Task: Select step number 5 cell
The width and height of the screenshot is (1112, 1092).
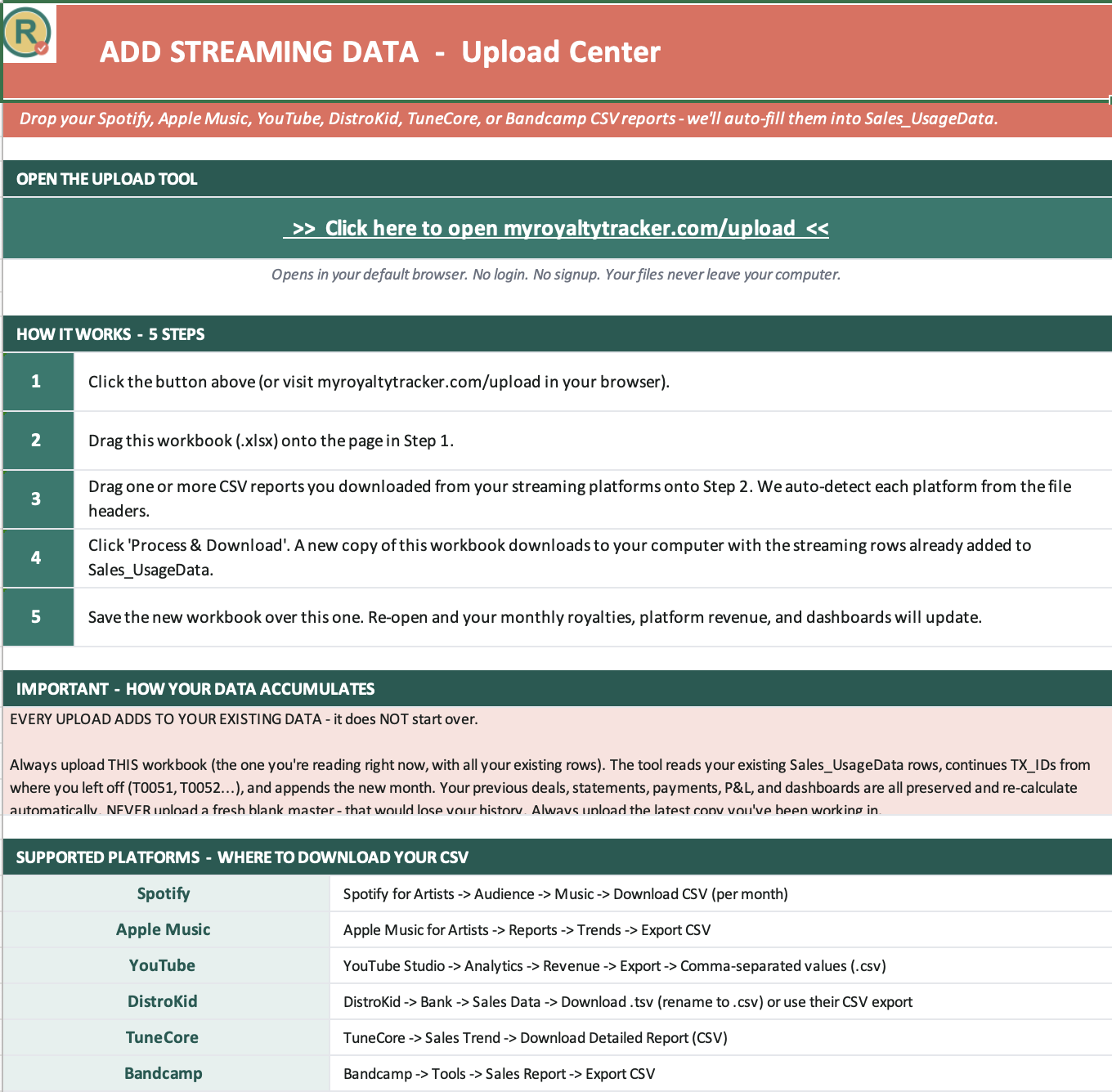Action: [x=38, y=617]
